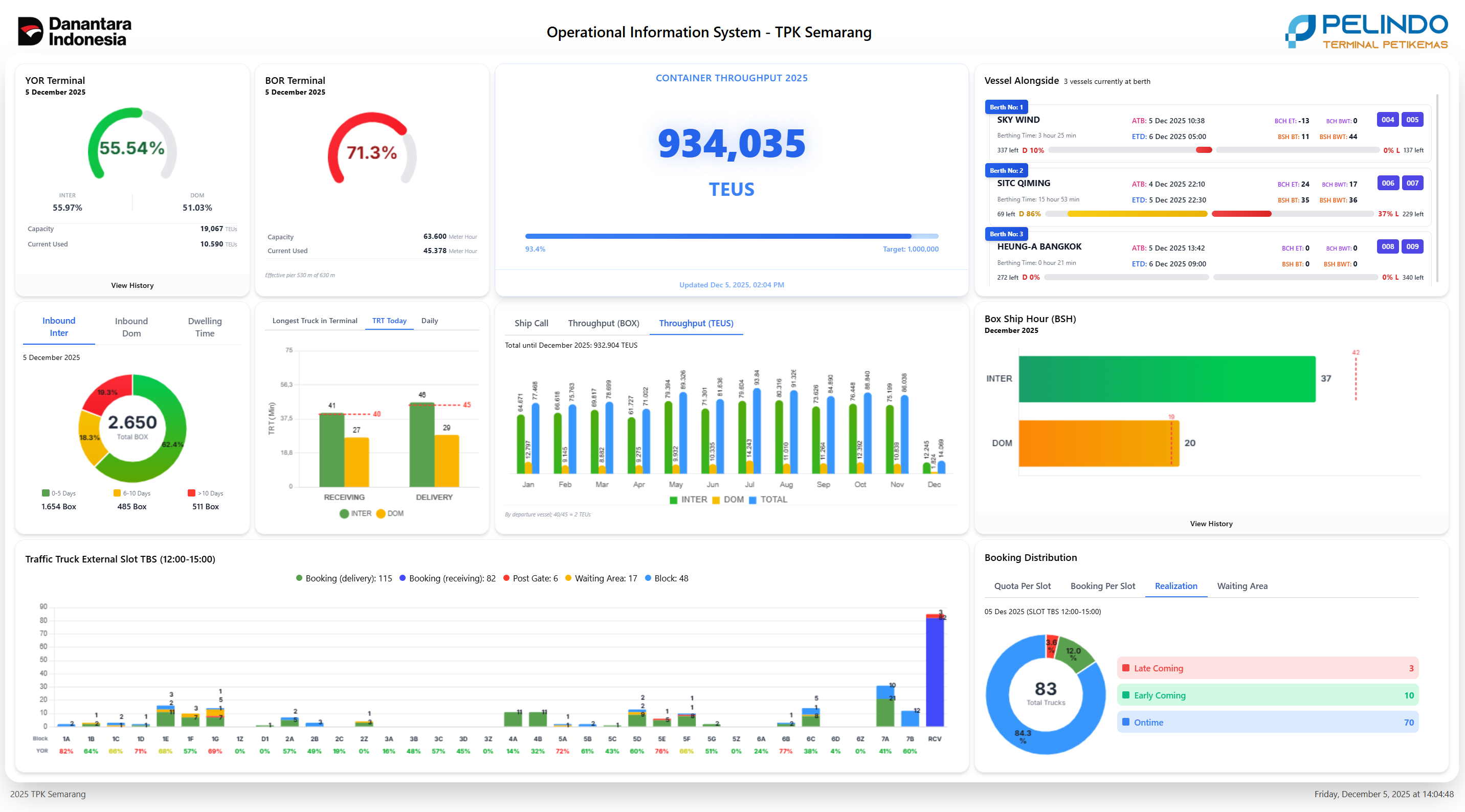1465x812 pixels.
Task: Click the Berth No: 2 label badge
Action: (1006, 171)
